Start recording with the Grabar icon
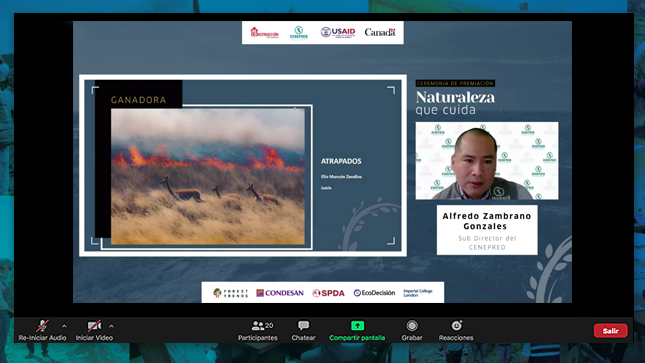 click(x=412, y=326)
